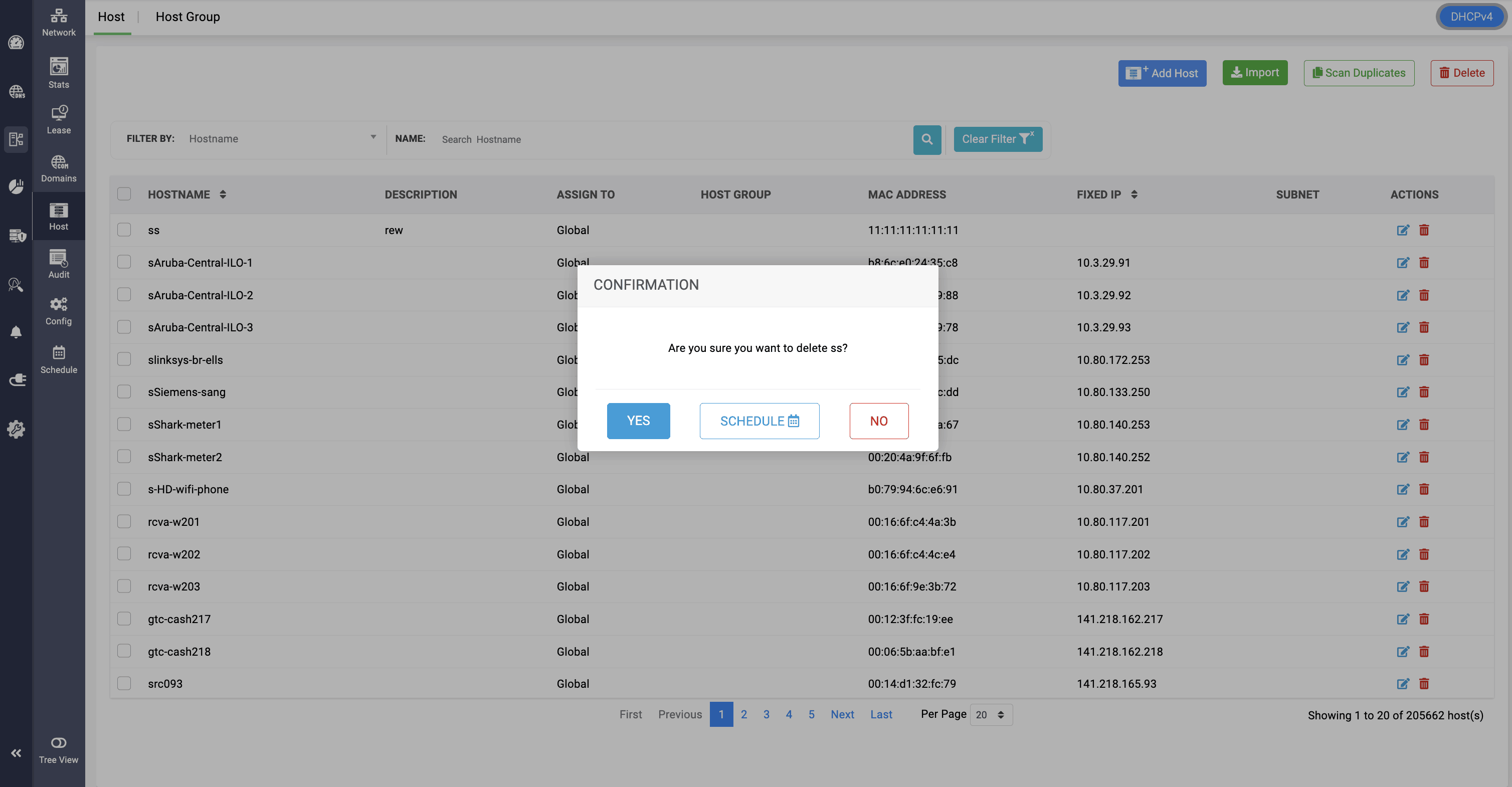Click the current page 1 button

(721, 714)
